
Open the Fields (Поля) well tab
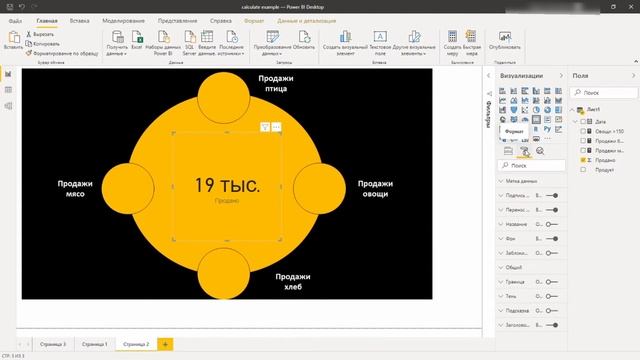[x=508, y=151]
